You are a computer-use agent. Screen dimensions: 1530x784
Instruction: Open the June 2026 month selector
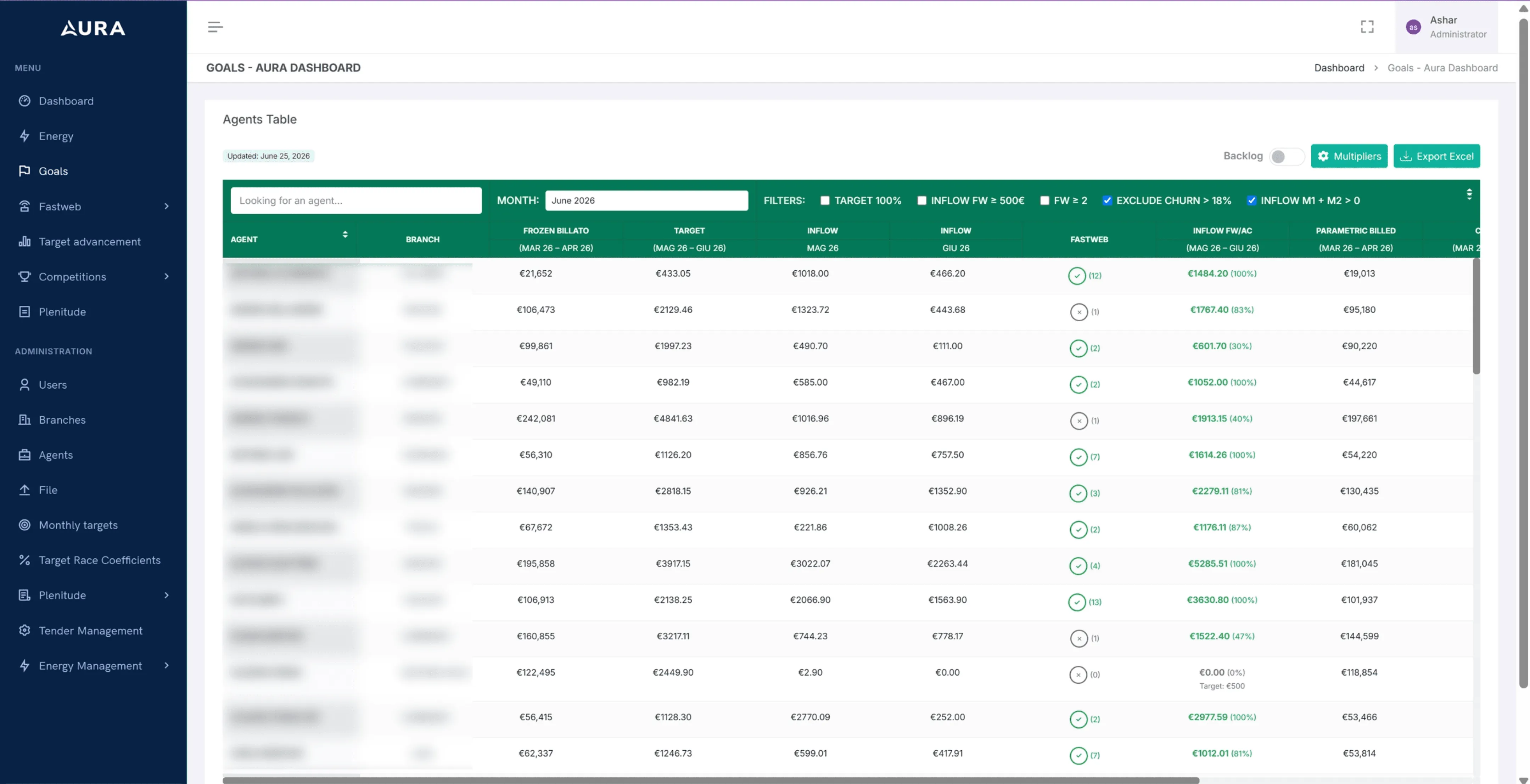click(x=646, y=201)
